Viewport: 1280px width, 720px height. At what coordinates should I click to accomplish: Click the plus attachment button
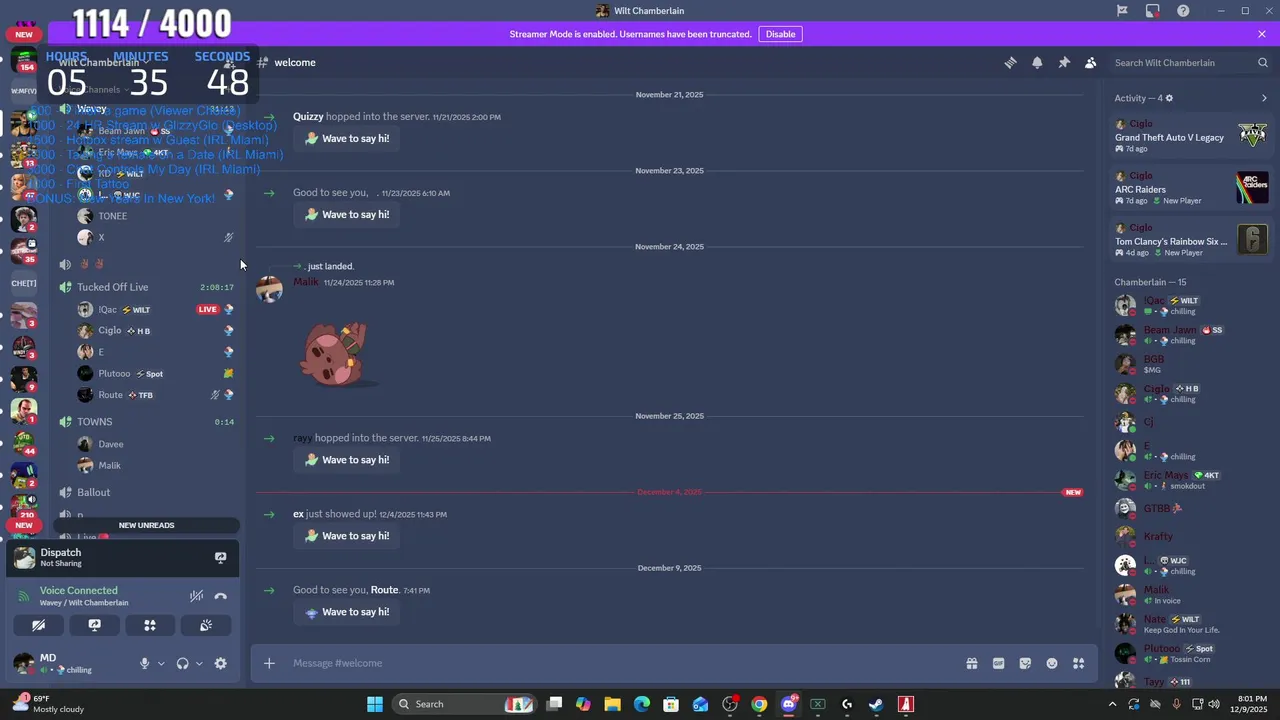click(x=269, y=663)
